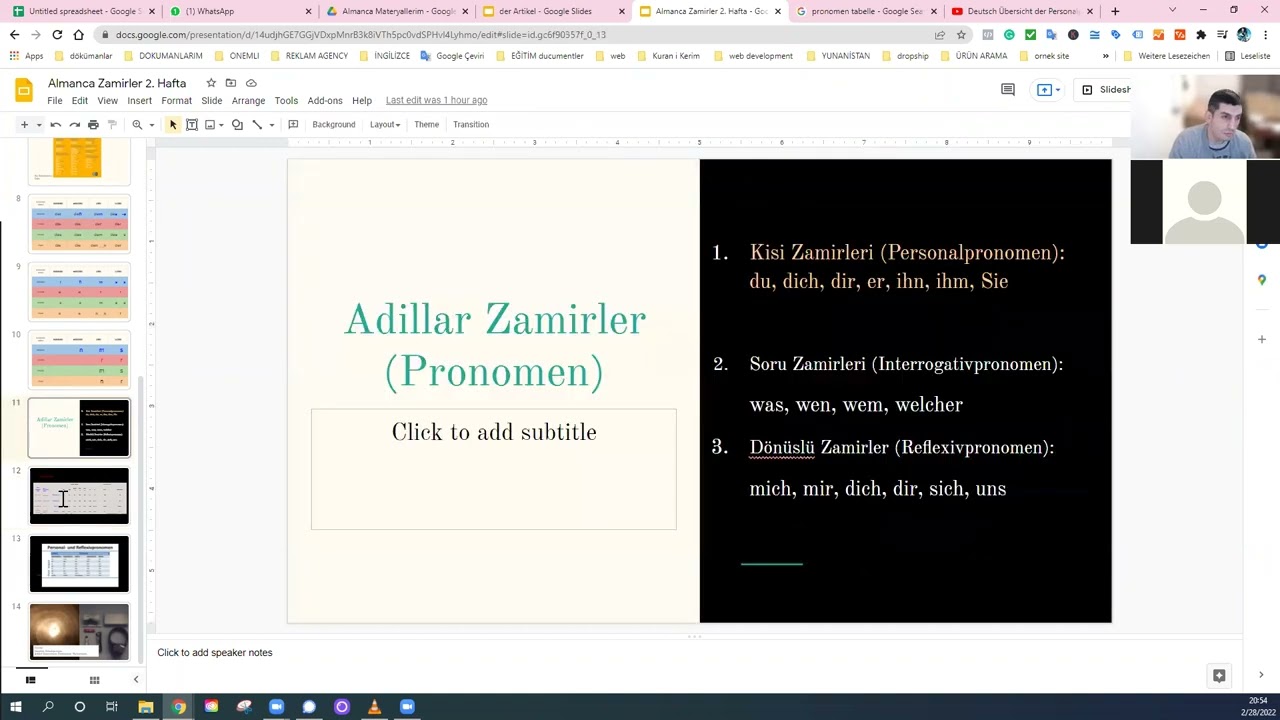Open VLC media player from the taskbar
The height and width of the screenshot is (720, 1280).
click(374, 707)
